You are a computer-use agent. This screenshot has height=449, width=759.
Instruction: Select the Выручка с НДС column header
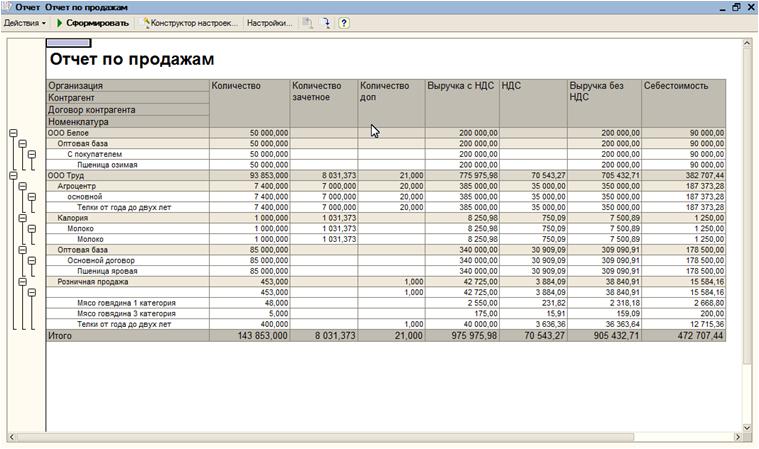(x=462, y=104)
